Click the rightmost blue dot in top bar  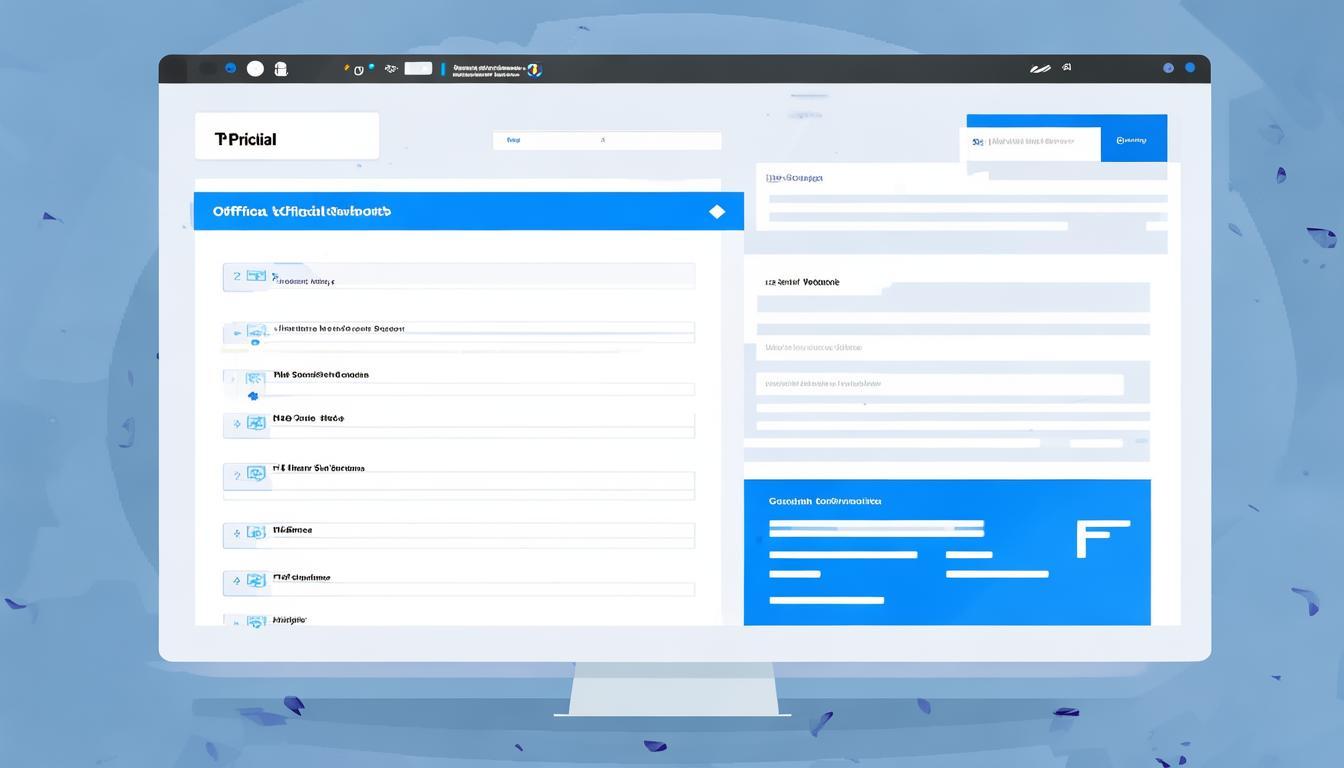coord(1190,68)
